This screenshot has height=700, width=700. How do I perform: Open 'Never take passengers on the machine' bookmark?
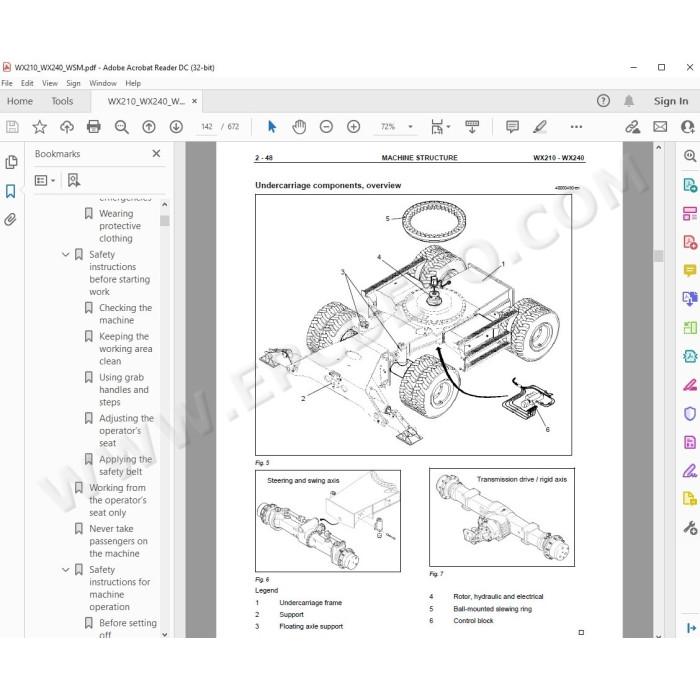click(x=118, y=541)
